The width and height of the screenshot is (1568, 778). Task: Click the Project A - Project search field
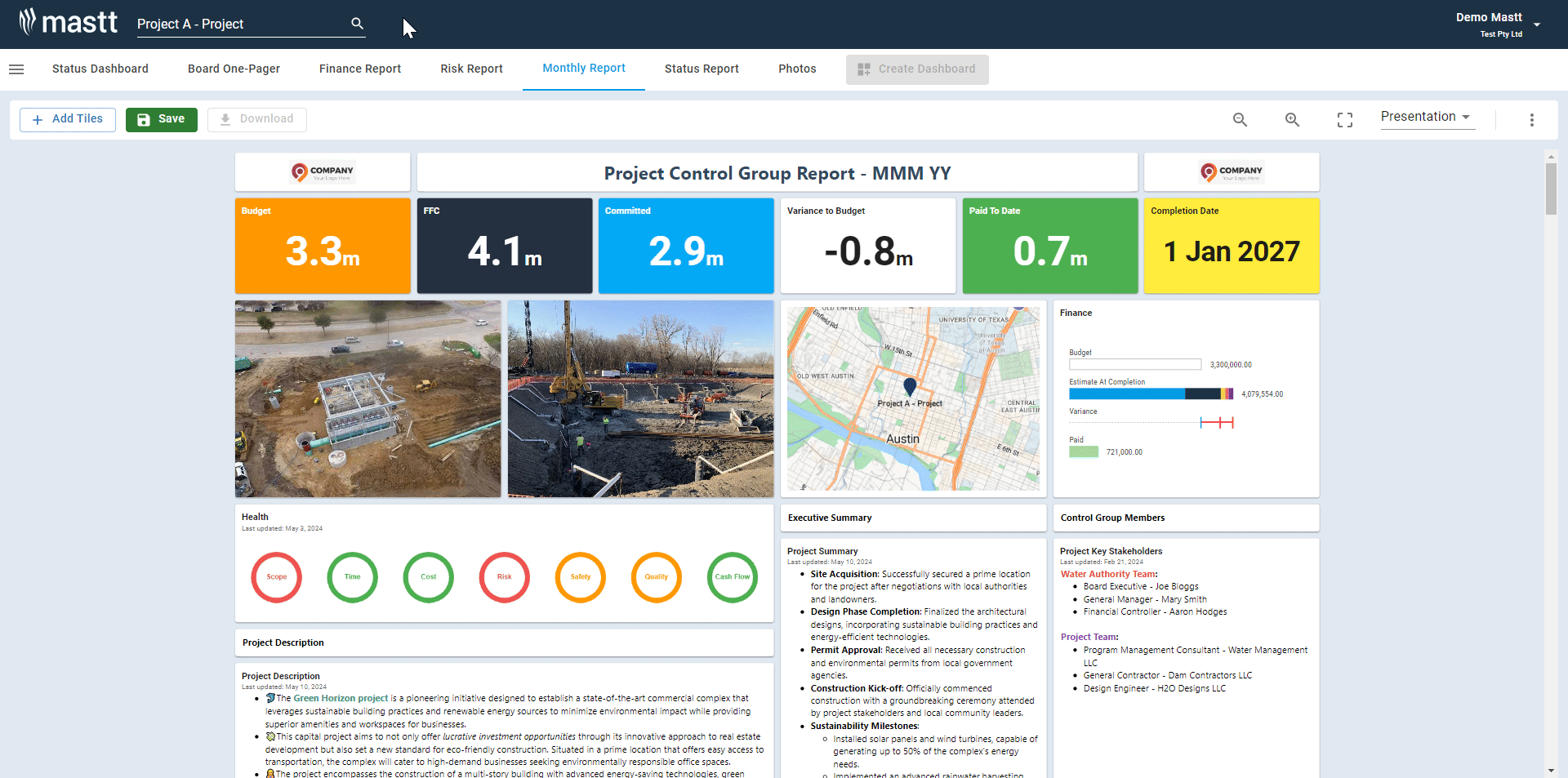click(x=241, y=24)
